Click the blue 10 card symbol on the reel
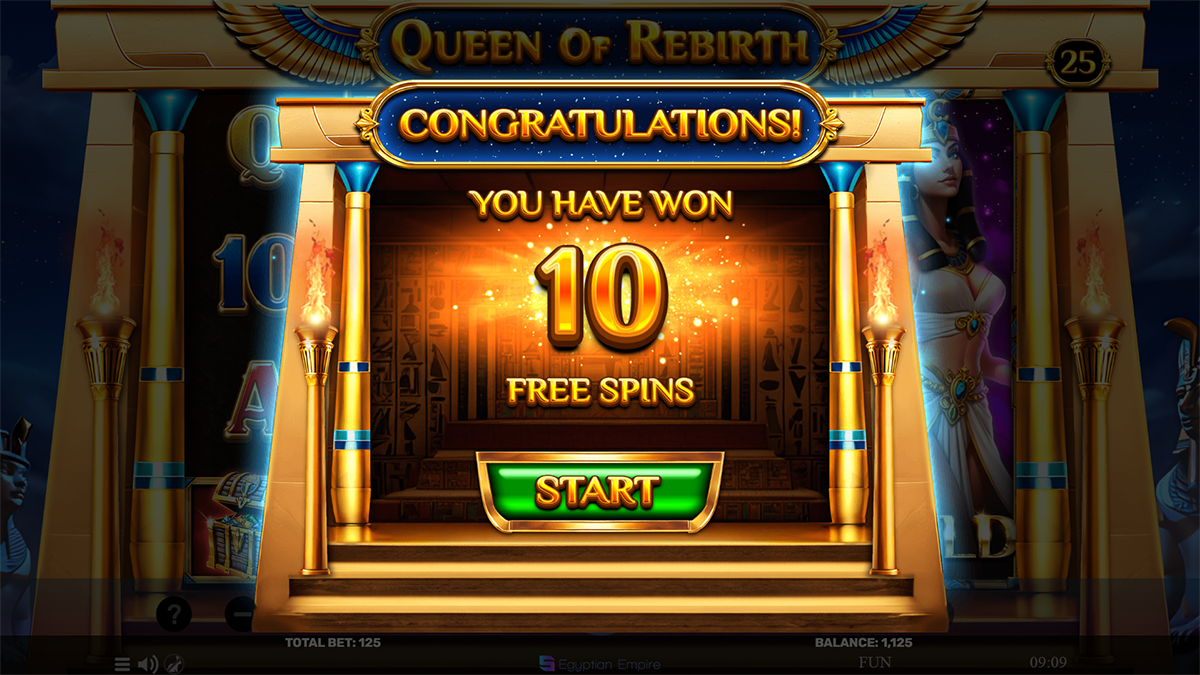The height and width of the screenshot is (675, 1200). [x=250, y=273]
